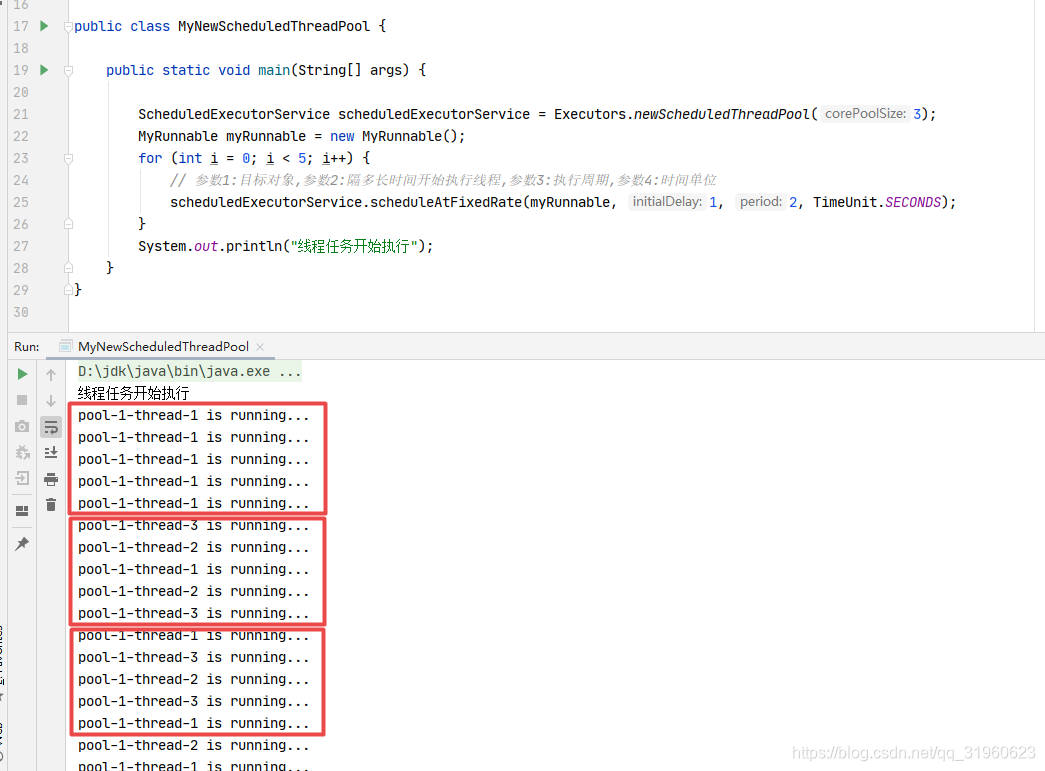Screen dimensions: 1045x771
Task: Click the scheduleAtFixedRate method call
Action: [x=446, y=202]
